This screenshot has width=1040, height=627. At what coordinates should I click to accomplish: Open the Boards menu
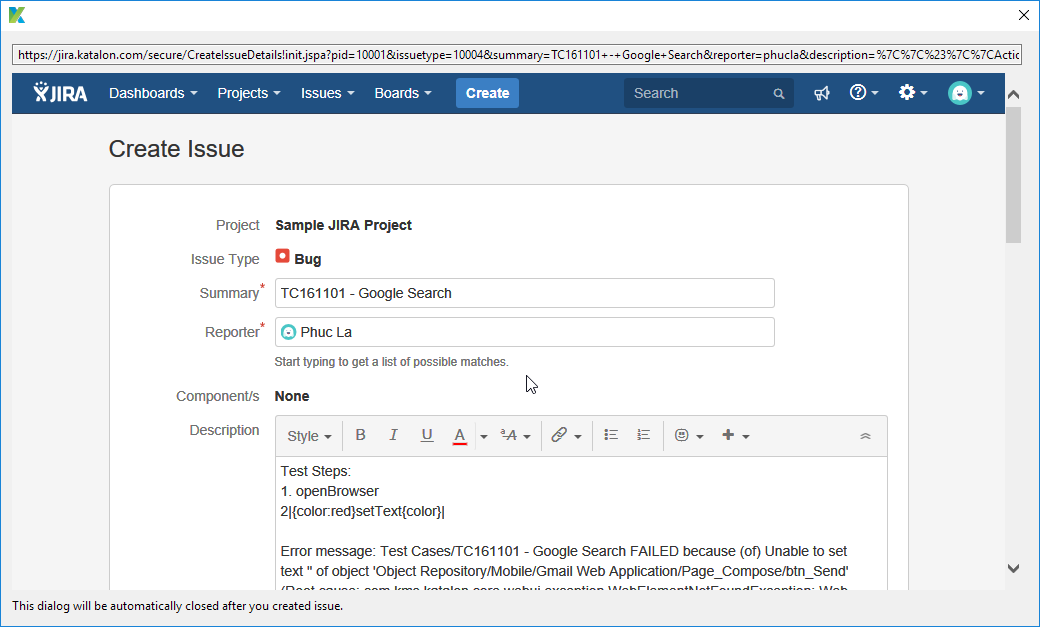click(403, 93)
